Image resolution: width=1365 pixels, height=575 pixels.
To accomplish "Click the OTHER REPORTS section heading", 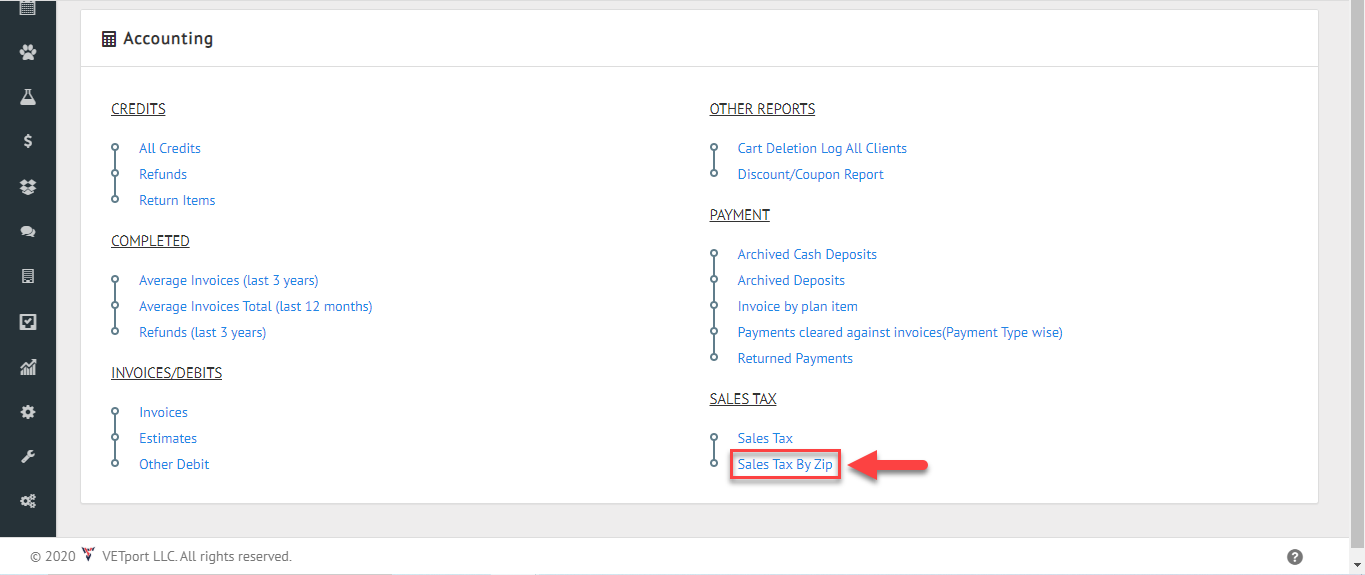I will (762, 109).
